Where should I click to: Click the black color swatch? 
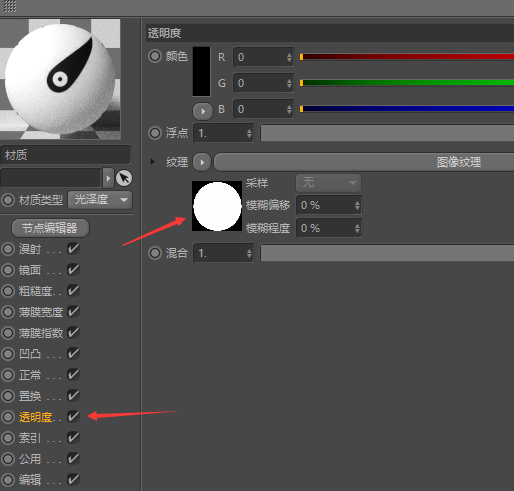tap(202, 72)
